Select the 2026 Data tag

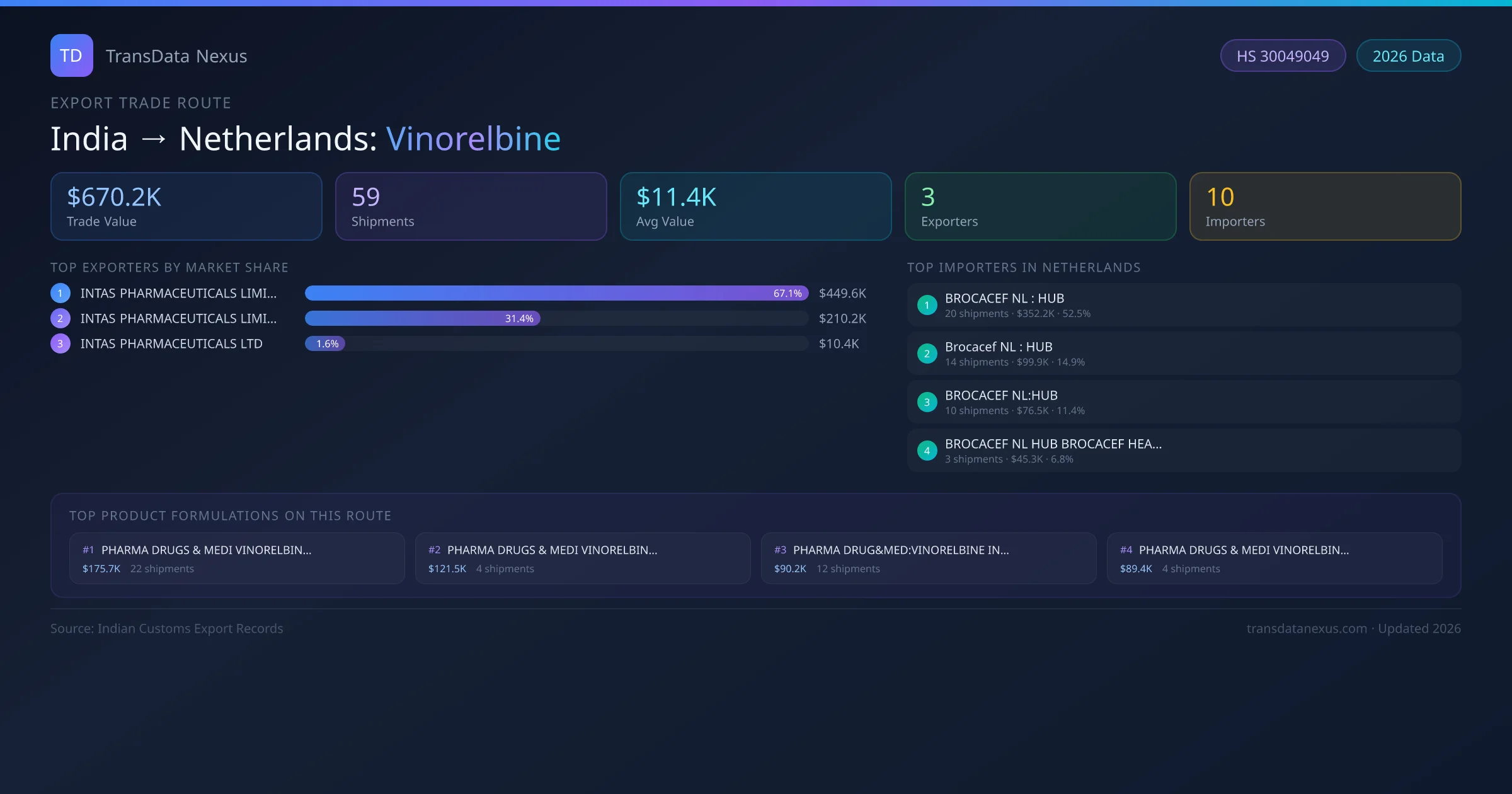pos(1408,56)
